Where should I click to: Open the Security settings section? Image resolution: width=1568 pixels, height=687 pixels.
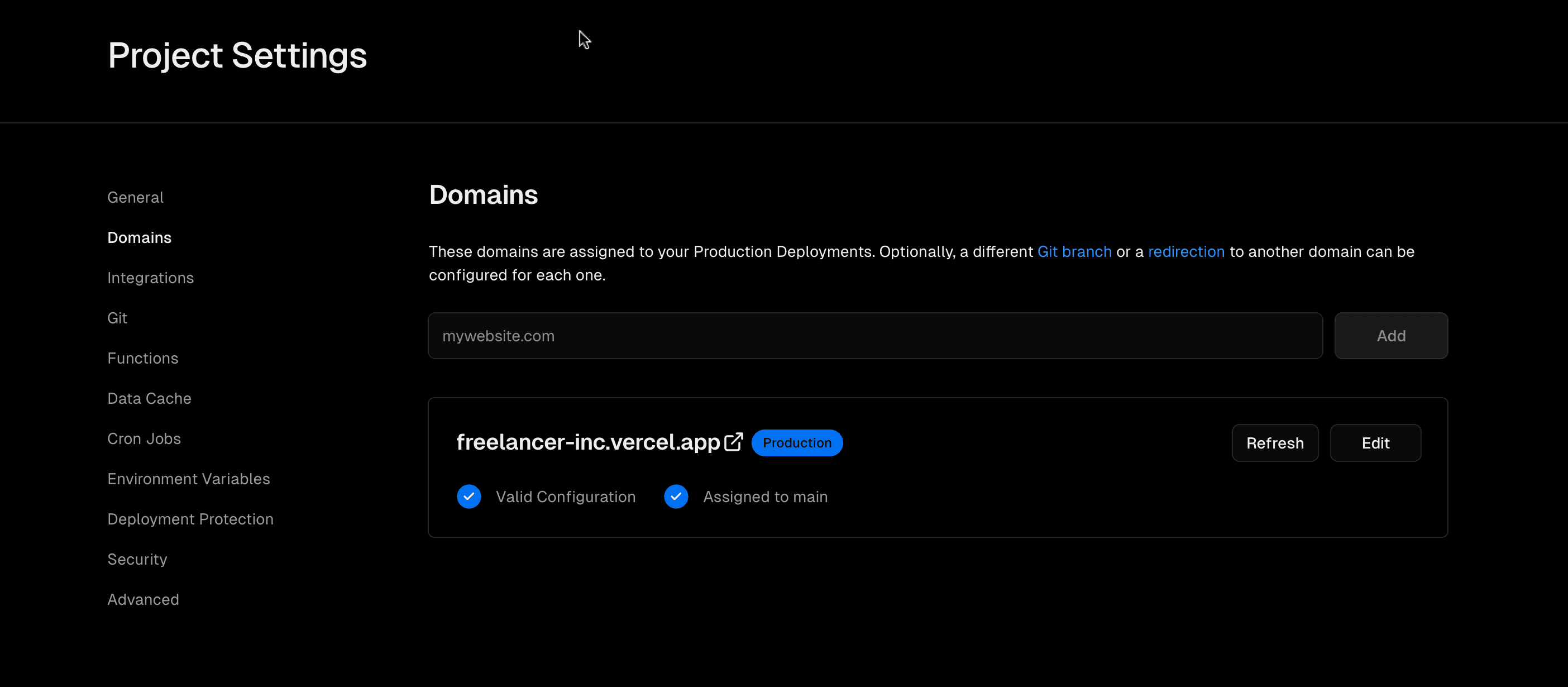click(x=137, y=559)
